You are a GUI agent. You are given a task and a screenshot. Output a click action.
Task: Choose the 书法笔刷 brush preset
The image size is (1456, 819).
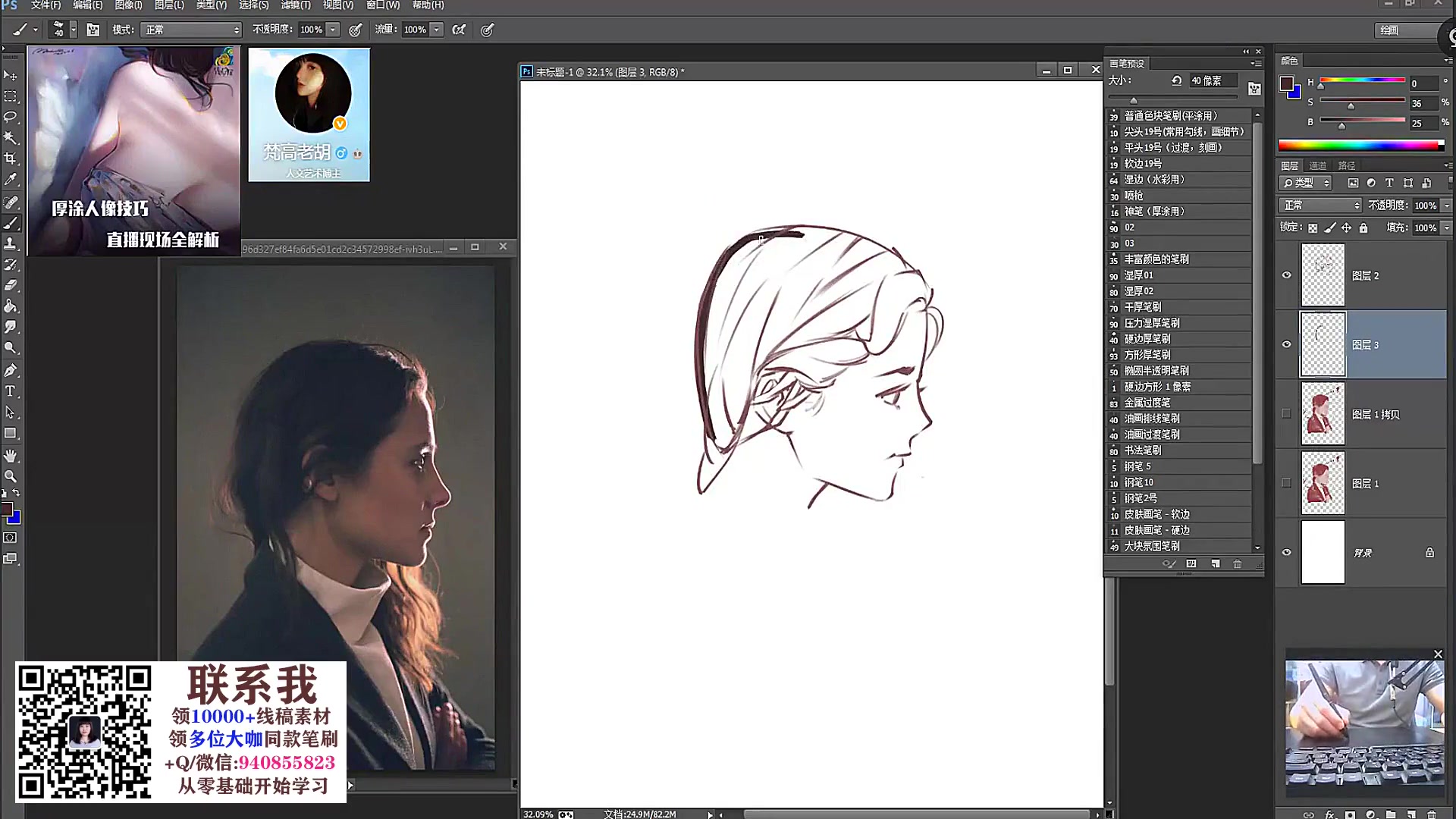1142,450
